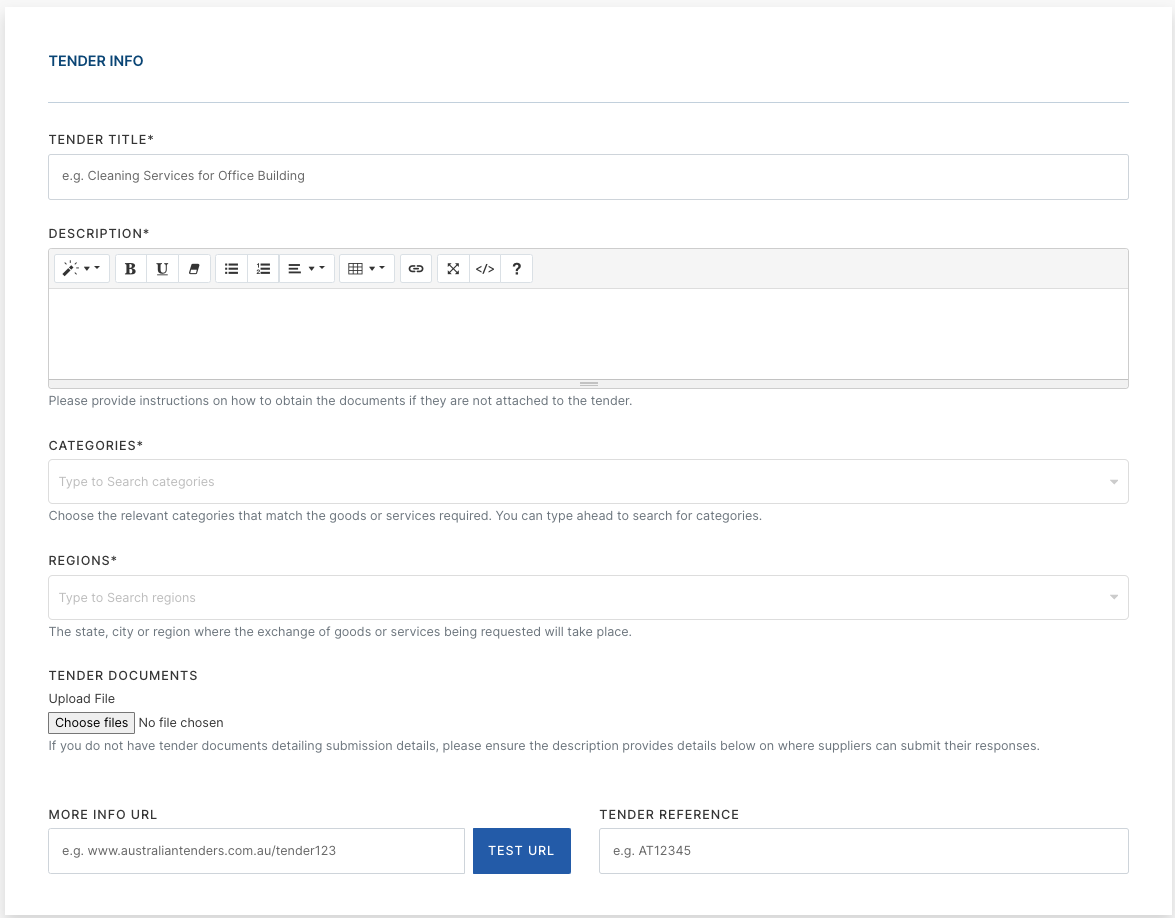Viewport: 1175px width, 918px height.
Task: Grab the description editor resize handle
Action: click(588, 384)
